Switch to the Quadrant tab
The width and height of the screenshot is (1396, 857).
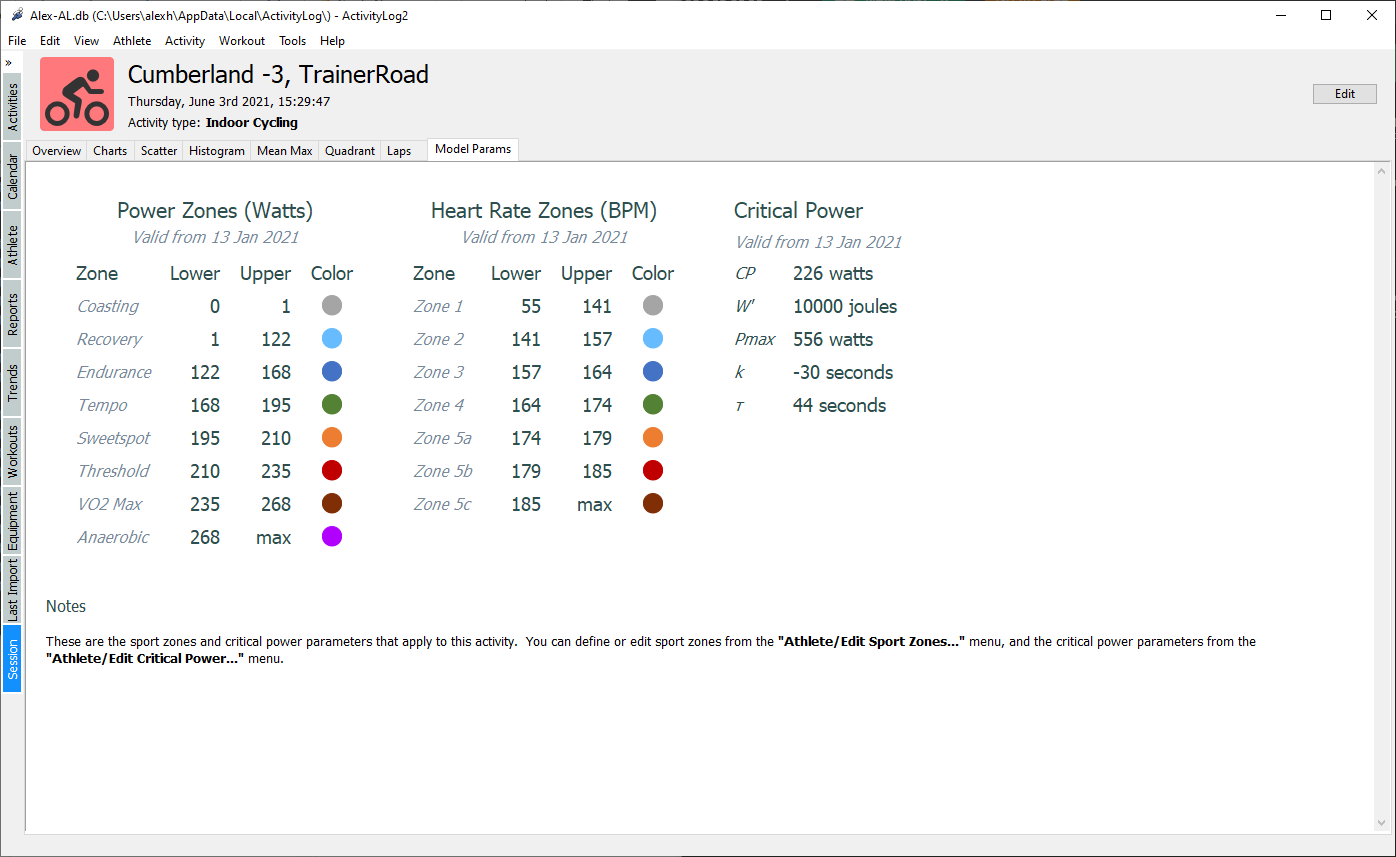tap(350, 151)
